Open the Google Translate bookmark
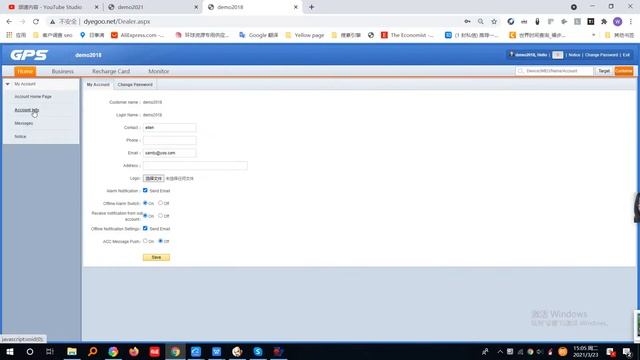This screenshot has height=360, width=640. point(258,35)
